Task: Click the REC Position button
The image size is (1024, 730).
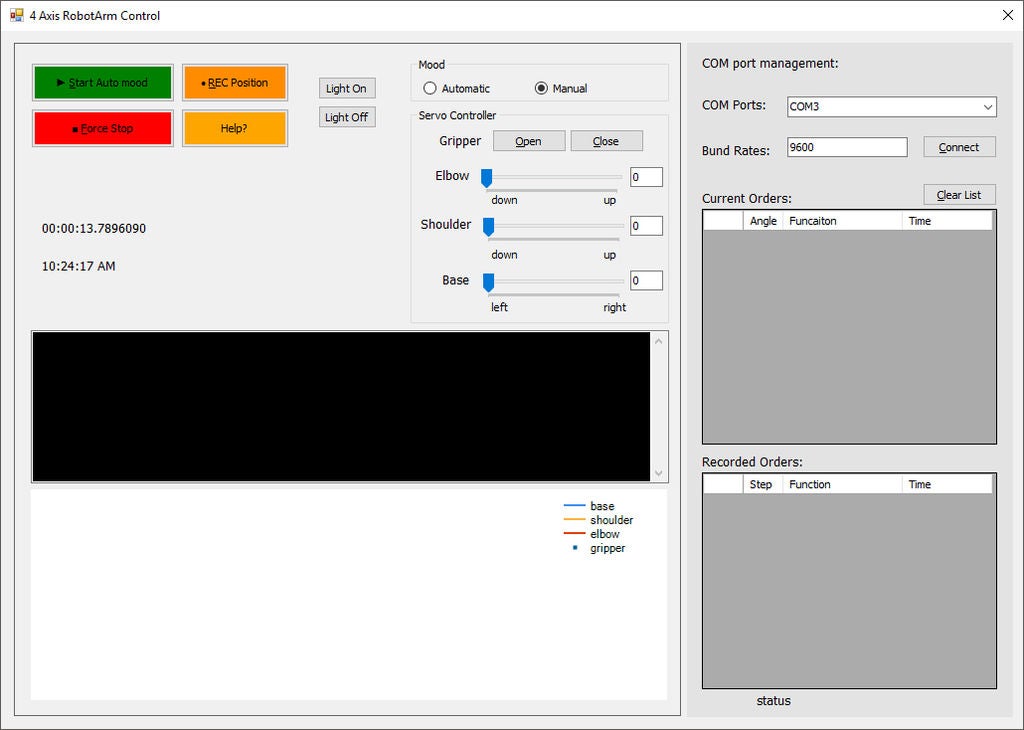Action: coord(235,83)
